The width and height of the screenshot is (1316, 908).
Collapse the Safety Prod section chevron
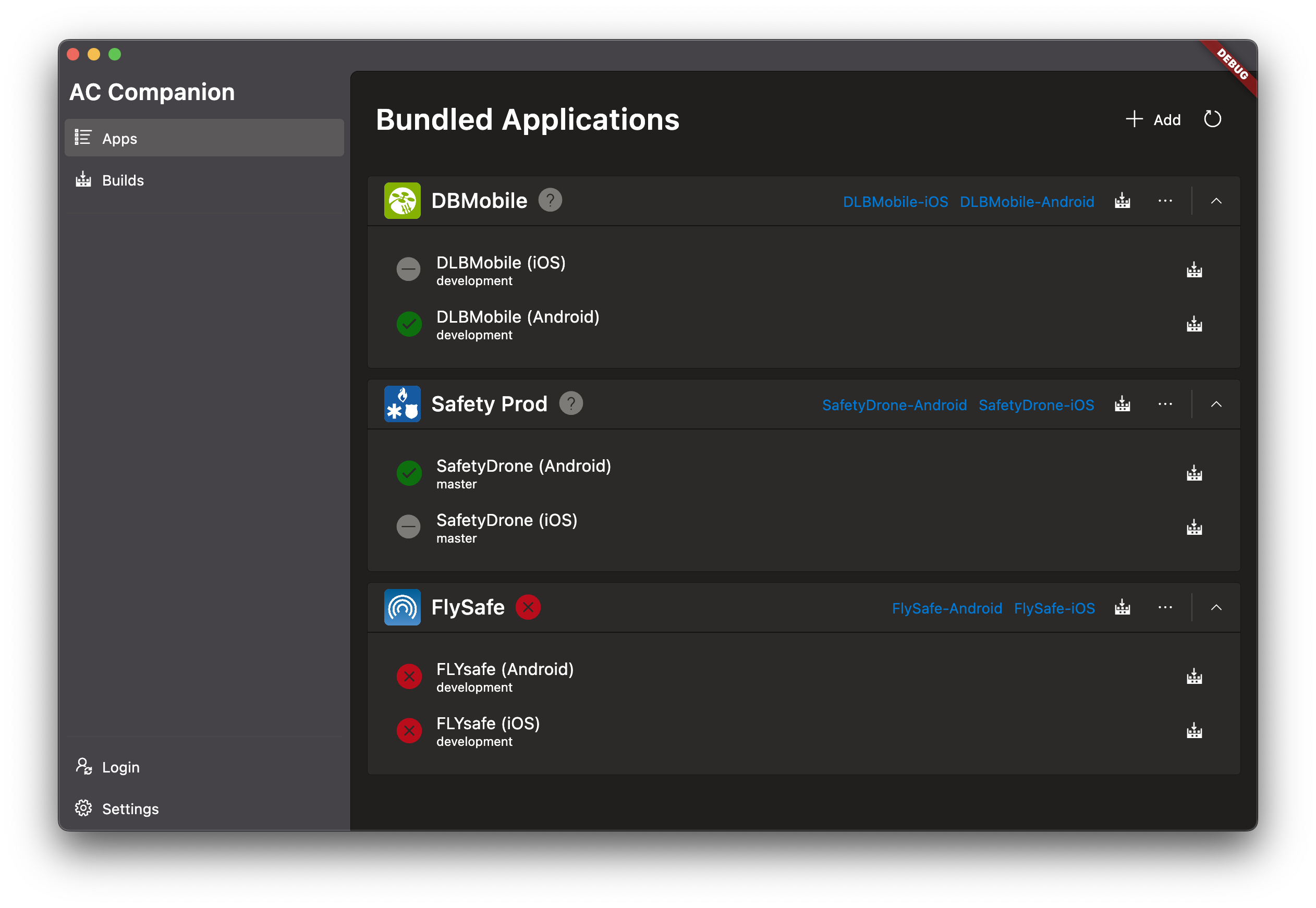click(1216, 404)
